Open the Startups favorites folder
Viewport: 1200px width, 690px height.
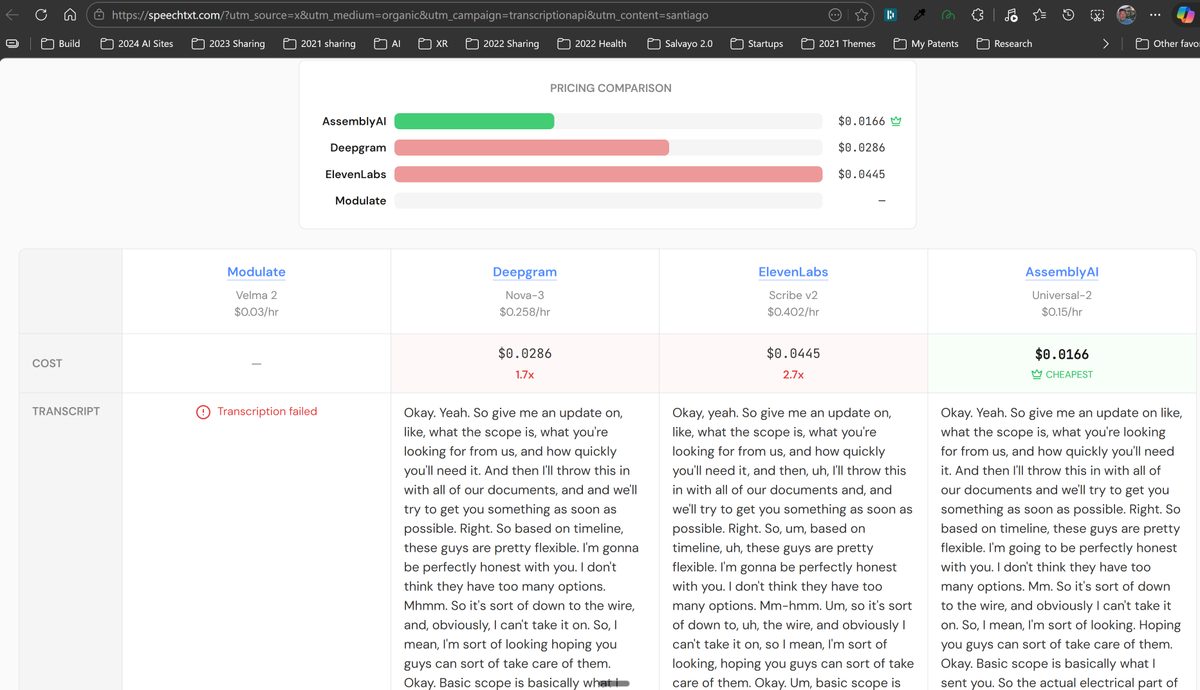pyautogui.click(x=757, y=44)
